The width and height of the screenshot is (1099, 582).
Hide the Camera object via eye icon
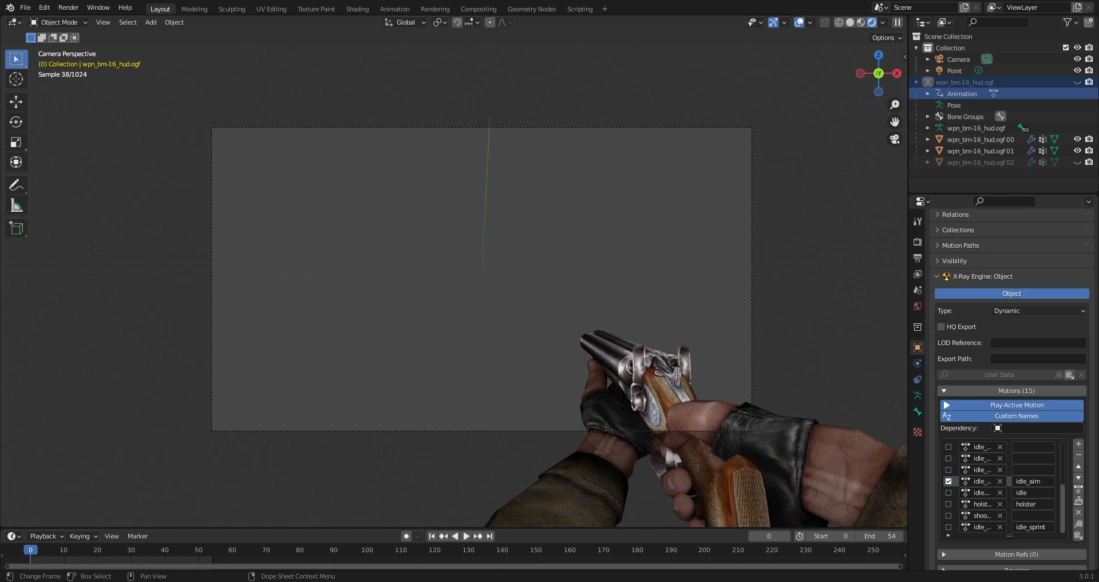point(1077,59)
